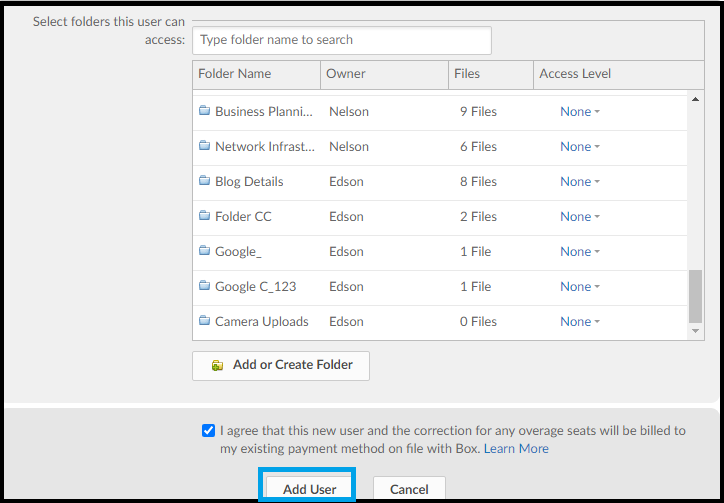724x503 pixels.
Task: Click the folder list scrollbar up arrow
Action: (x=695, y=99)
